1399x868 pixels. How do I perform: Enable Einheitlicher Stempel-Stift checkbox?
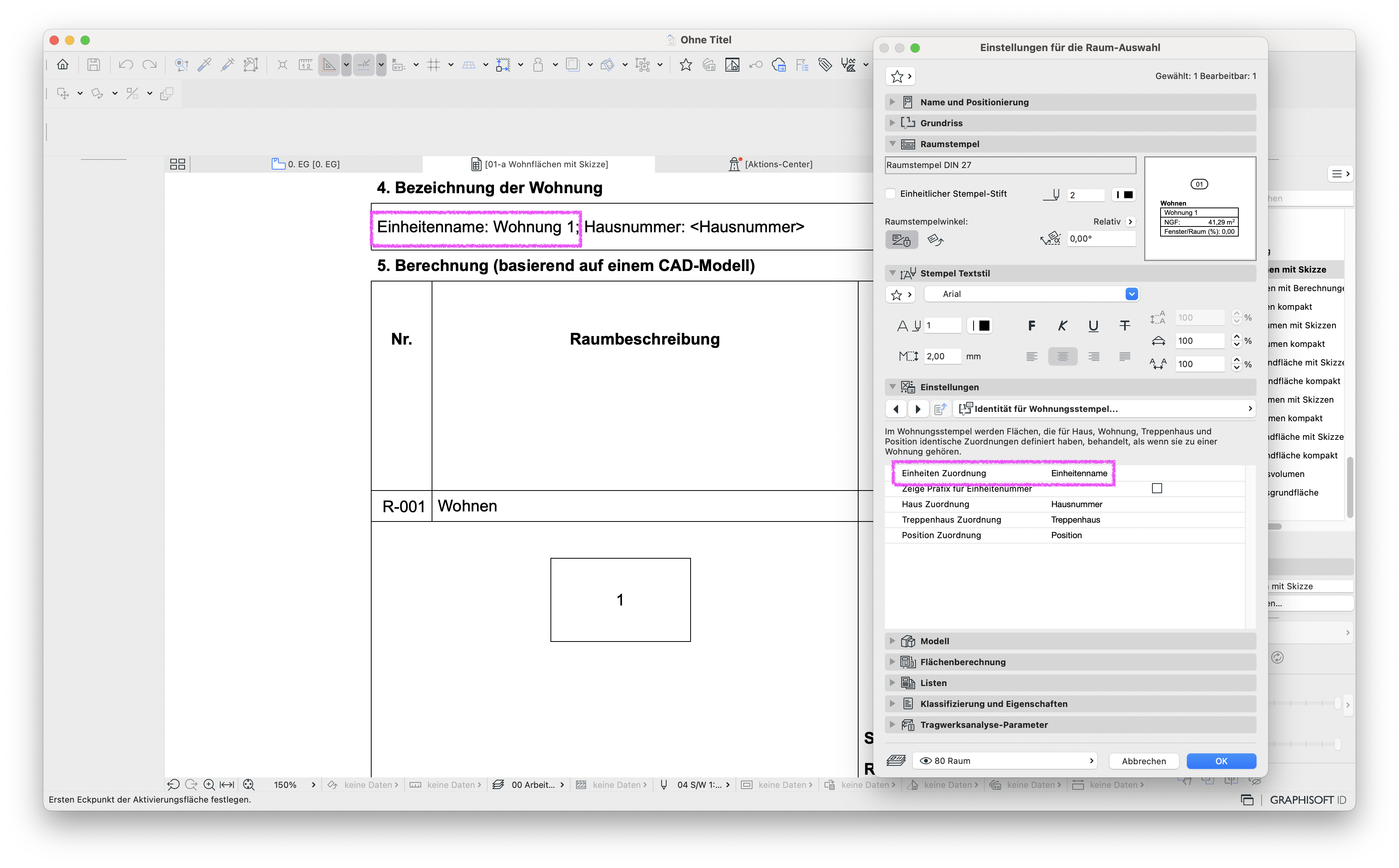[891, 194]
